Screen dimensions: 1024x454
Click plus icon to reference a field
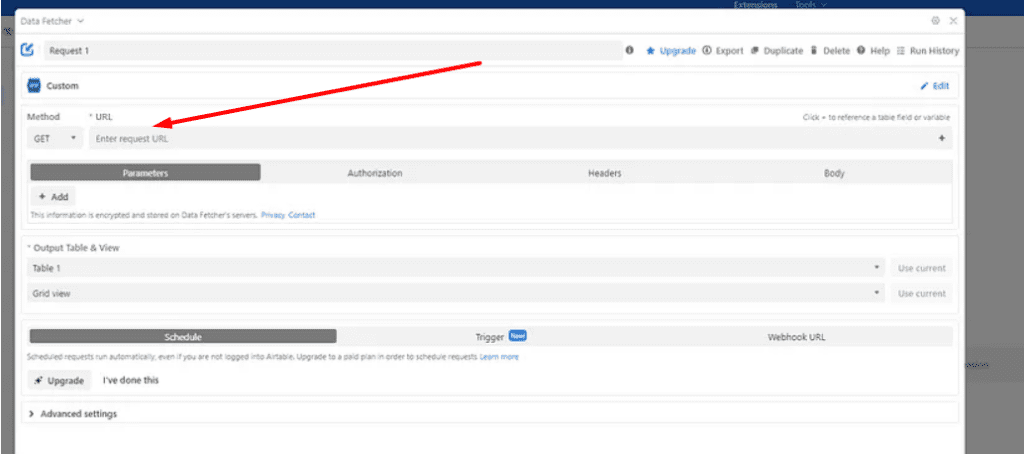(x=941, y=139)
